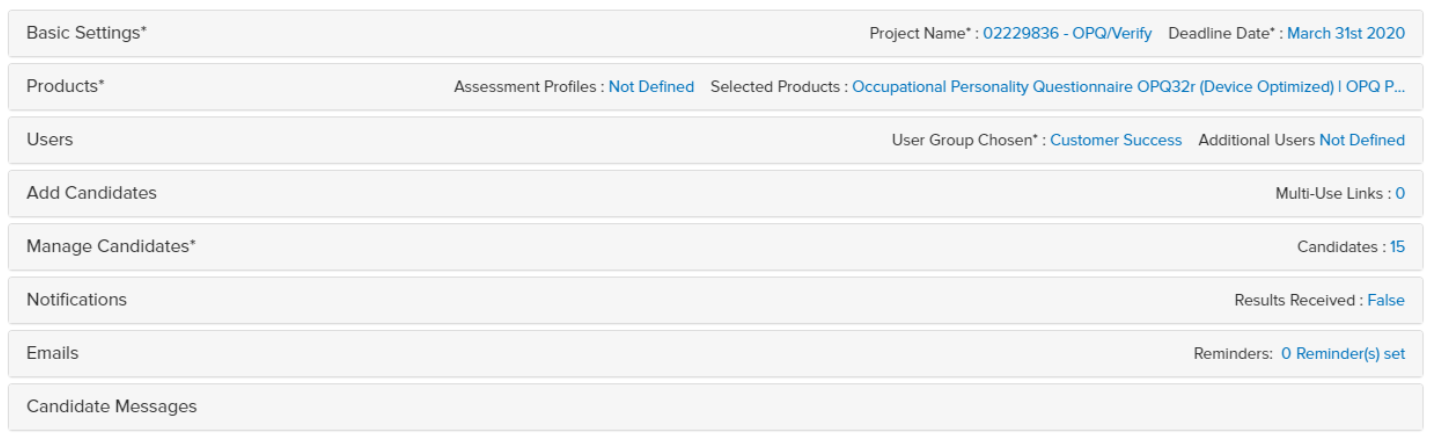Click Assessment Profiles Not Defined link

pyautogui.click(x=651, y=87)
